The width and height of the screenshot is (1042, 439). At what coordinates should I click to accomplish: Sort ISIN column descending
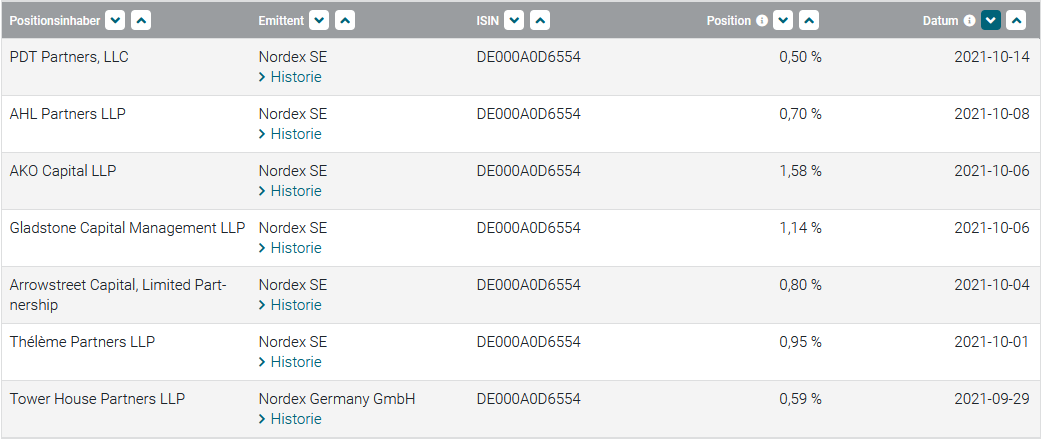pyautogui.click(x=514, y=20)
